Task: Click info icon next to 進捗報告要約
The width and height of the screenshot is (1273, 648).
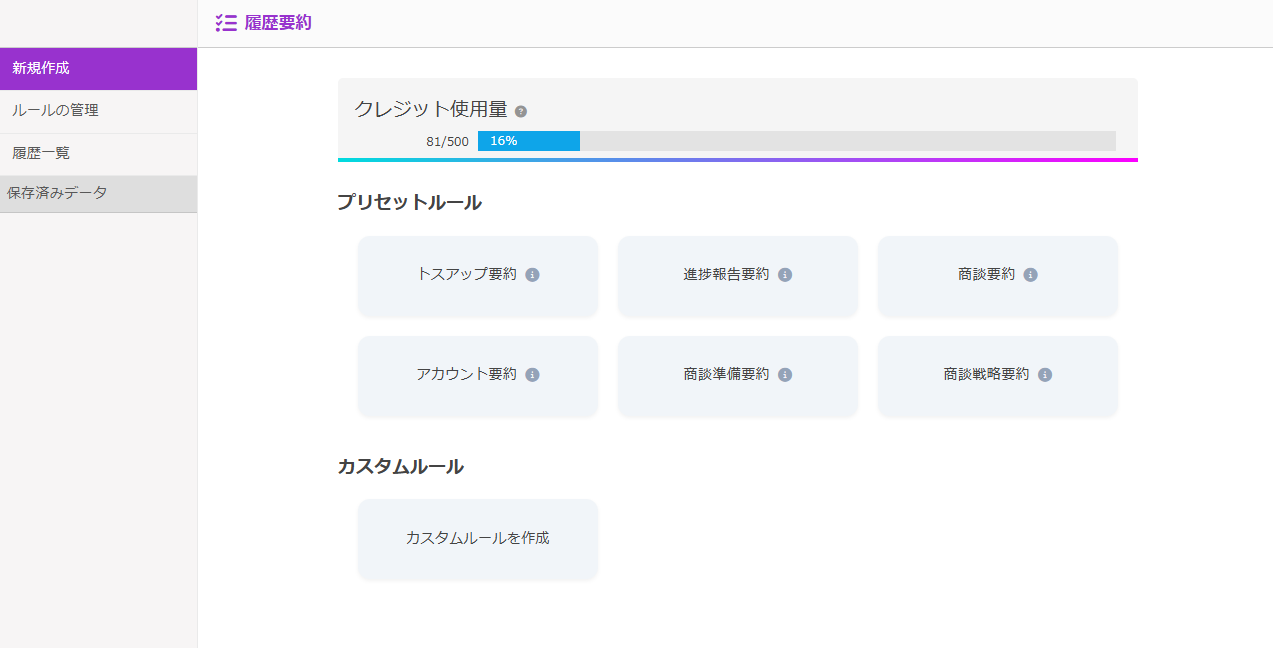Action: (785, 275)
